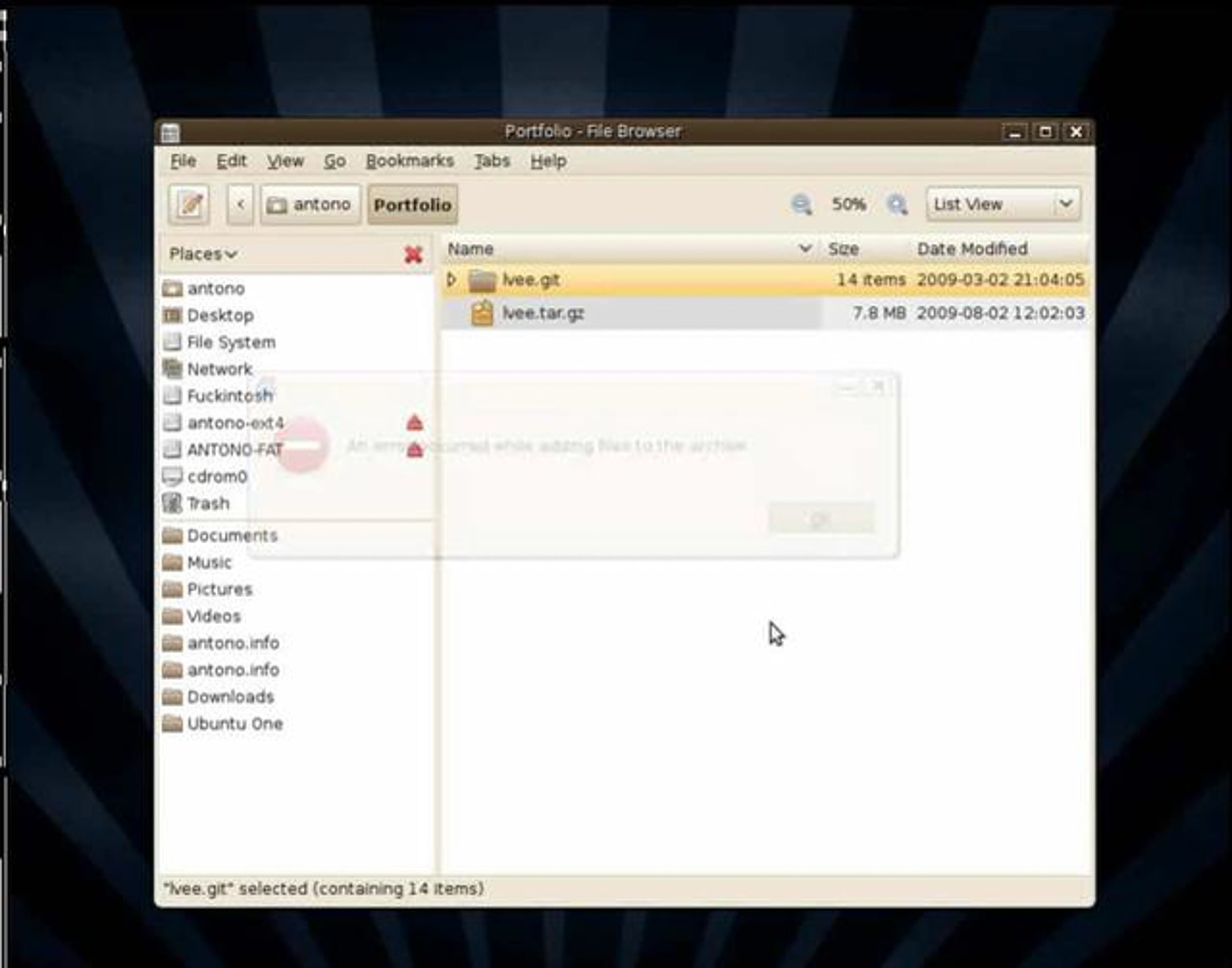Eject the antono-ext4 volume

point(415,423)
